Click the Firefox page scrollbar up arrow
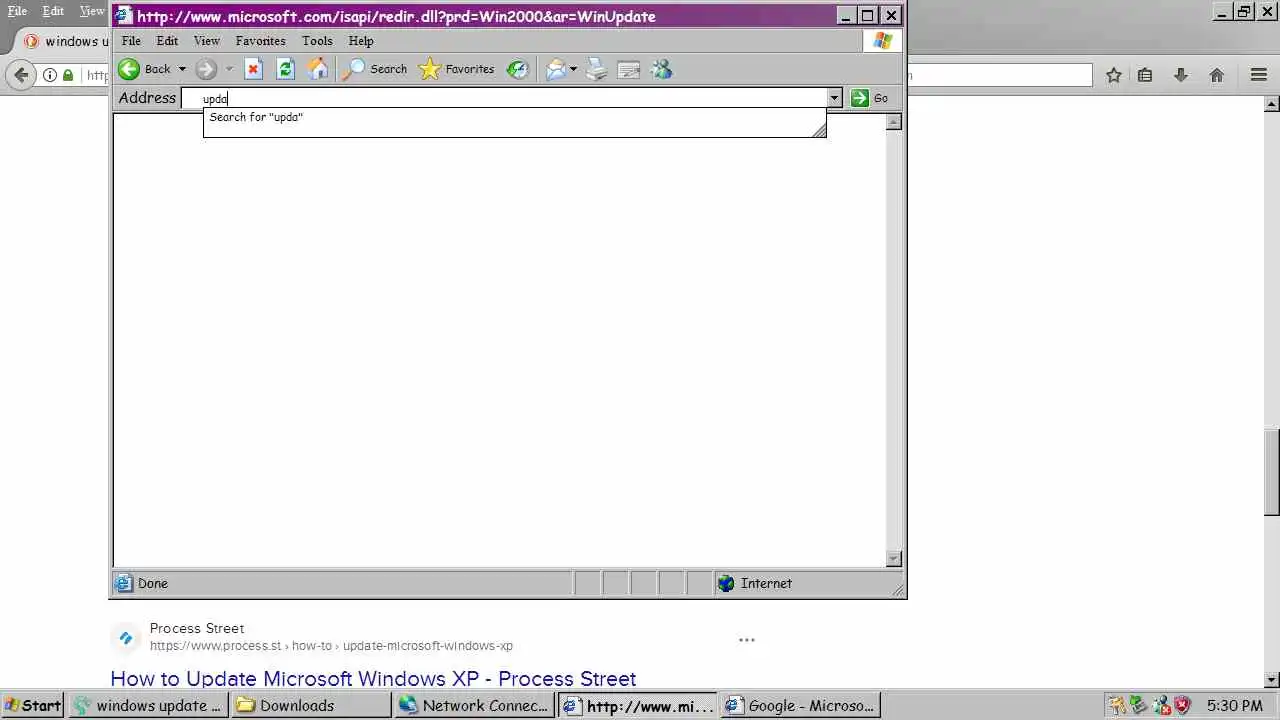 pyautogui.click(x=1272, y=104)
